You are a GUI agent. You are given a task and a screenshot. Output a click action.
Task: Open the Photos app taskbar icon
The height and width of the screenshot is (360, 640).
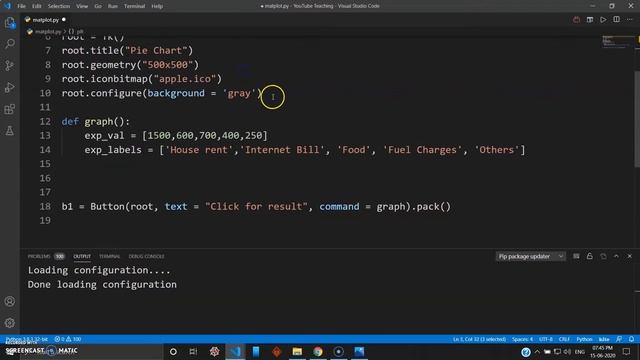point(359,351)
